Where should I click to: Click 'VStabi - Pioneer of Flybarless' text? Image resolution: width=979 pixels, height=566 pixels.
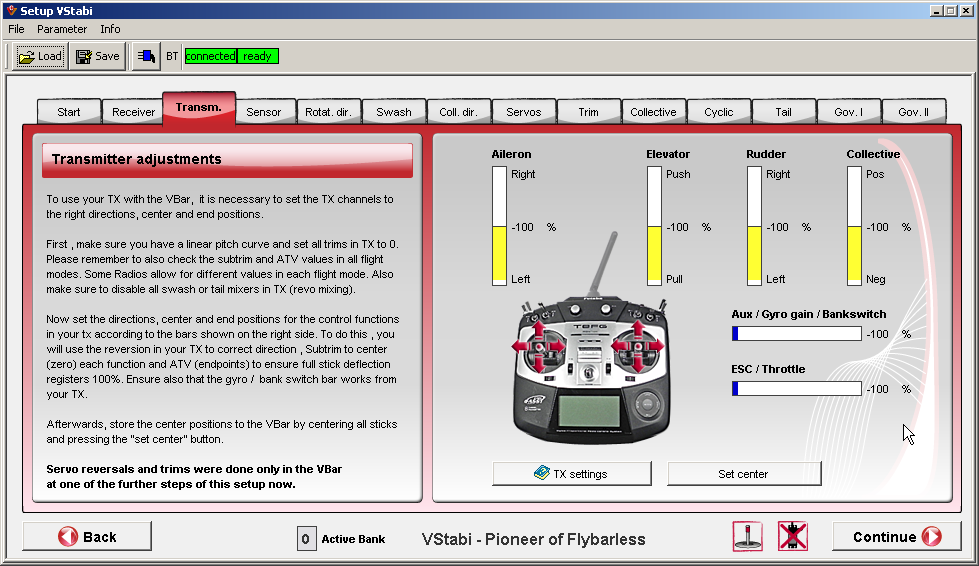click(x=533, y=539)
